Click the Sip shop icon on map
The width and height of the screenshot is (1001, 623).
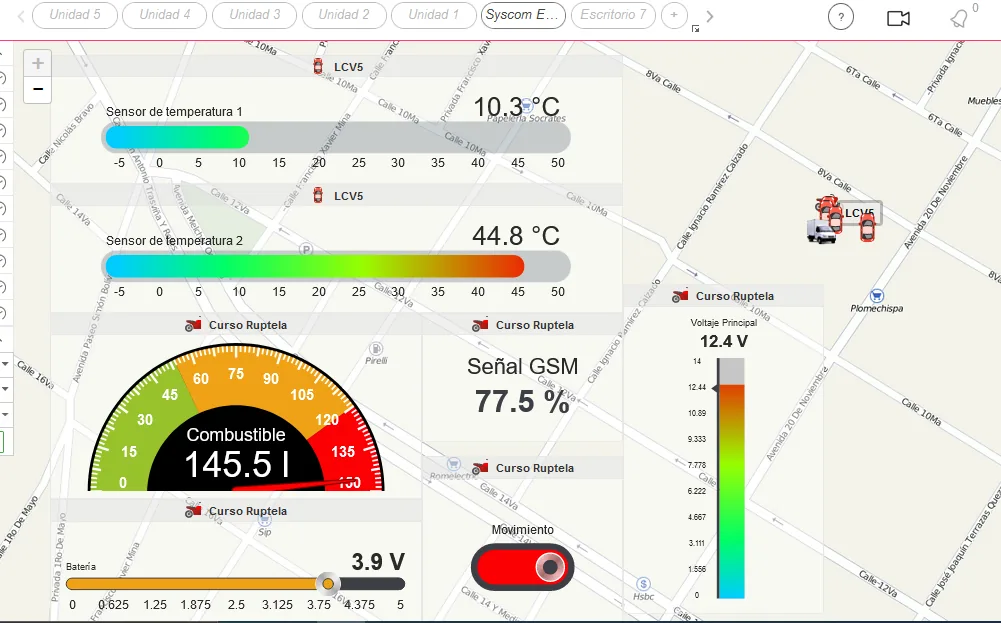pyautogui.click(x=264, y=520)
